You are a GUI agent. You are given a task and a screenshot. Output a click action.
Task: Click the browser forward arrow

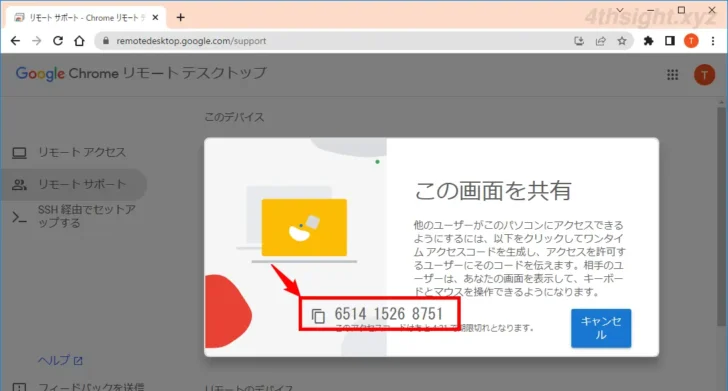(x=37, y=41)
